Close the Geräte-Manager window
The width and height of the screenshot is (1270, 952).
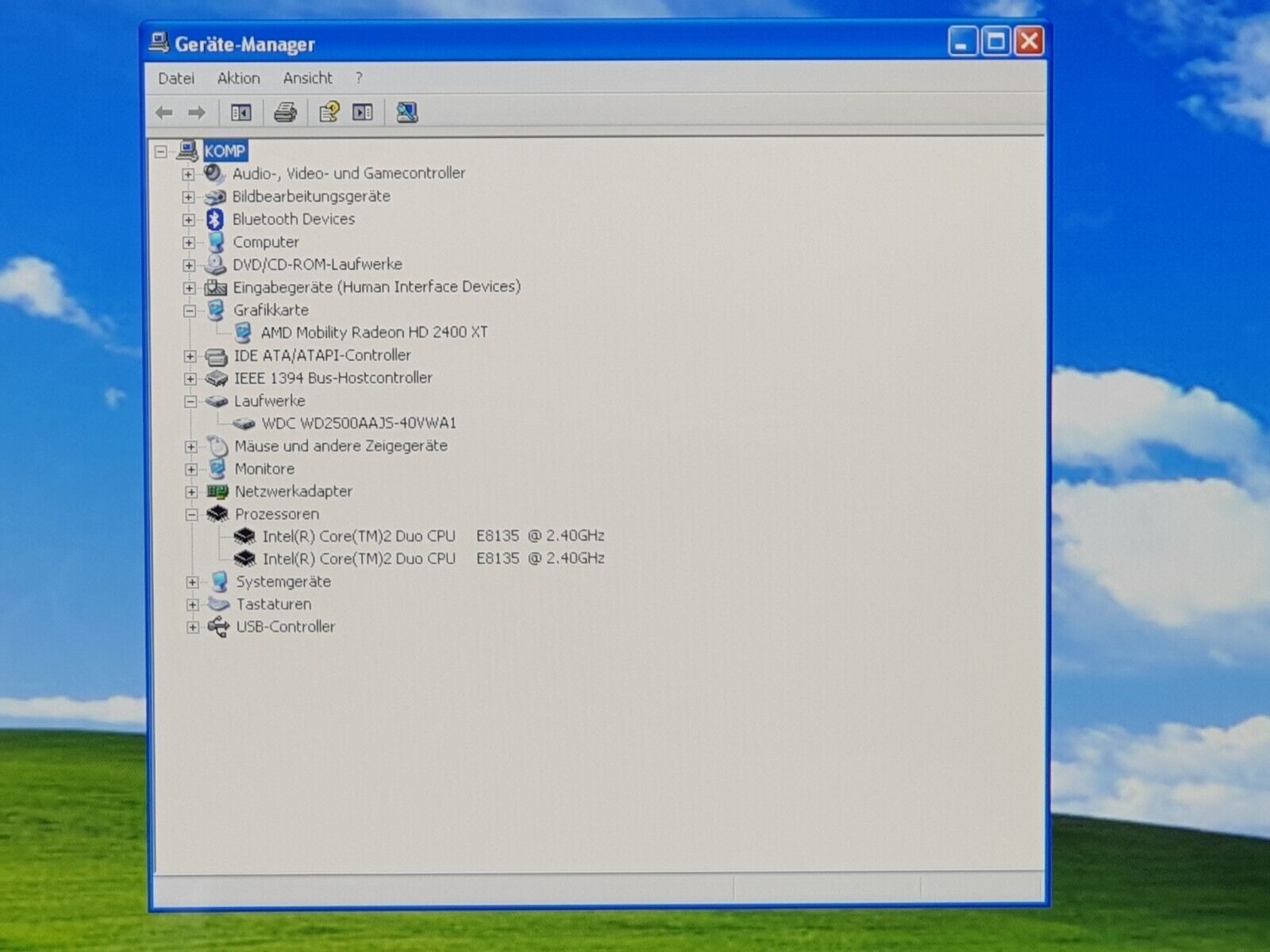[x=1029, y=41]
